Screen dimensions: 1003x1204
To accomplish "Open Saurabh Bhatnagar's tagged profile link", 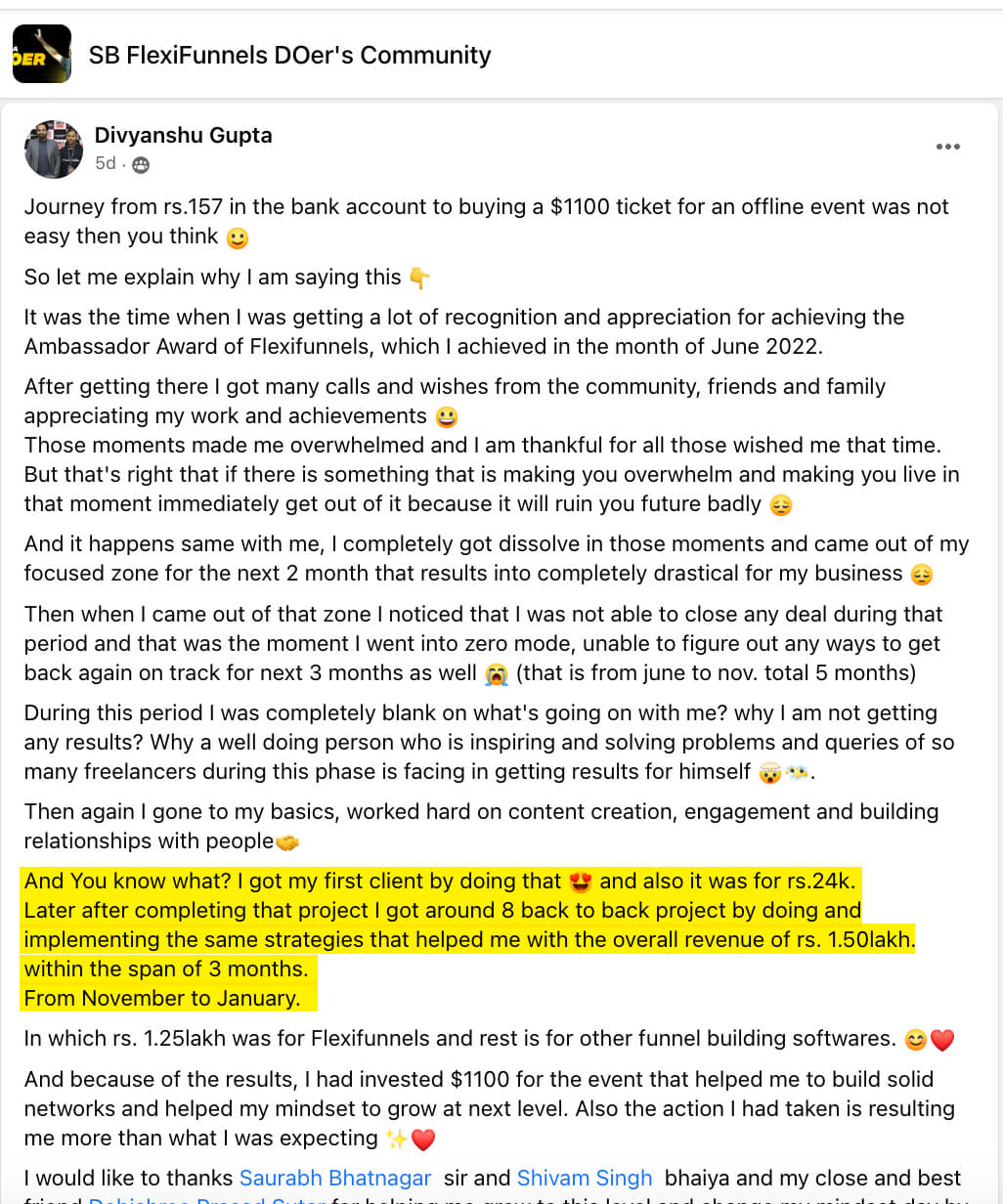I will coord(335,1178).
